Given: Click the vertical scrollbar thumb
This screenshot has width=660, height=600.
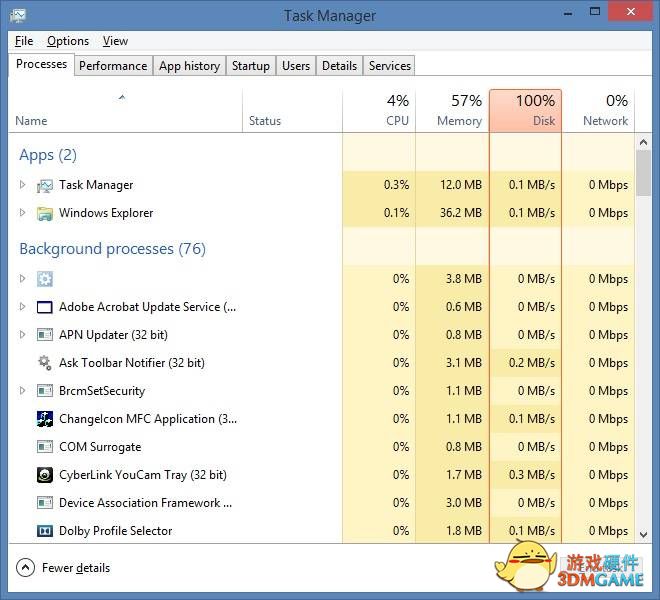Looking at the screenshot, I should pyautogui.click(x=643, y=173).
